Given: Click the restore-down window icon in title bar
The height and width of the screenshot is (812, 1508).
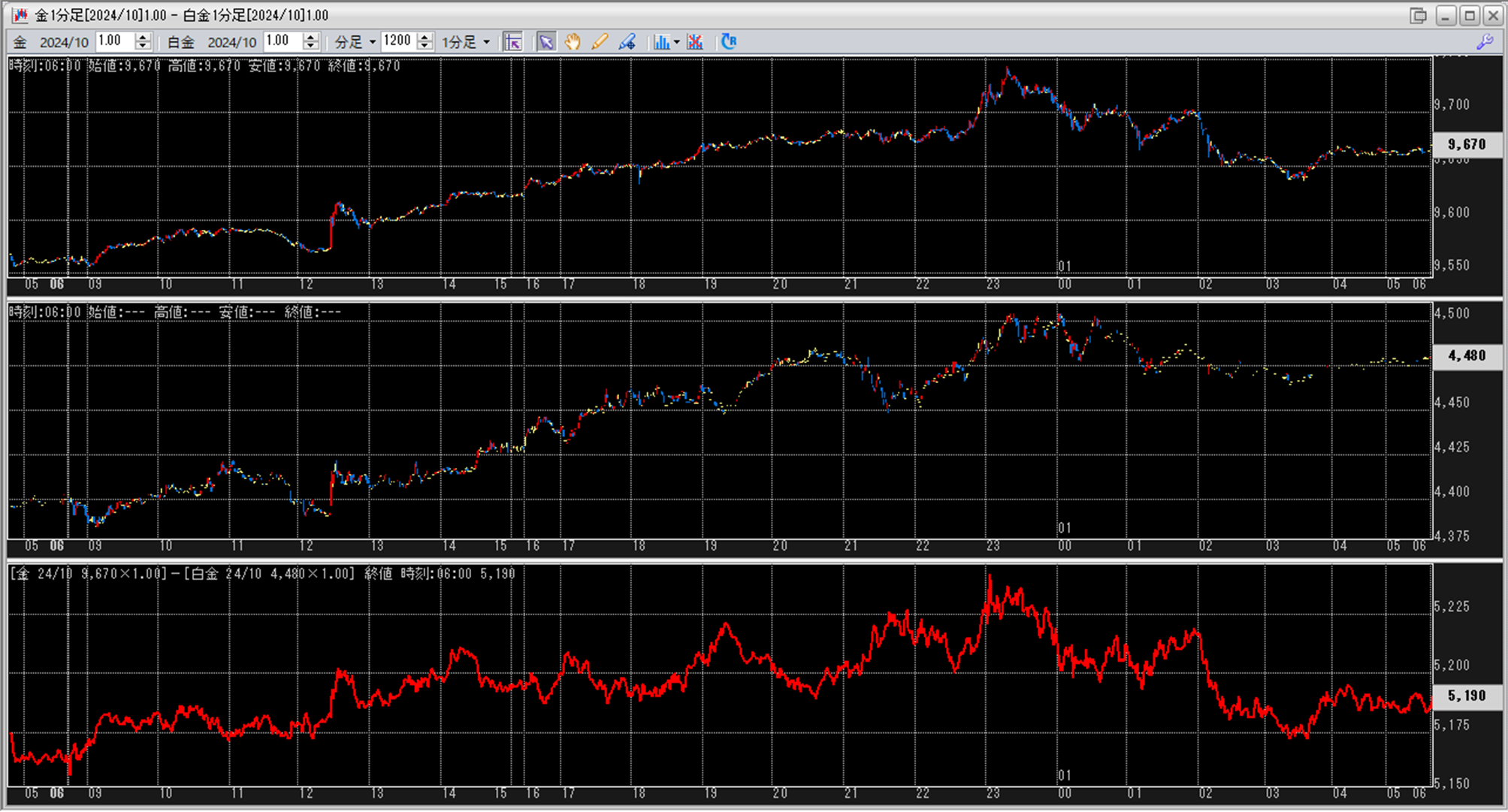Looking at the screenshot, I should [x=1418, y=15].
